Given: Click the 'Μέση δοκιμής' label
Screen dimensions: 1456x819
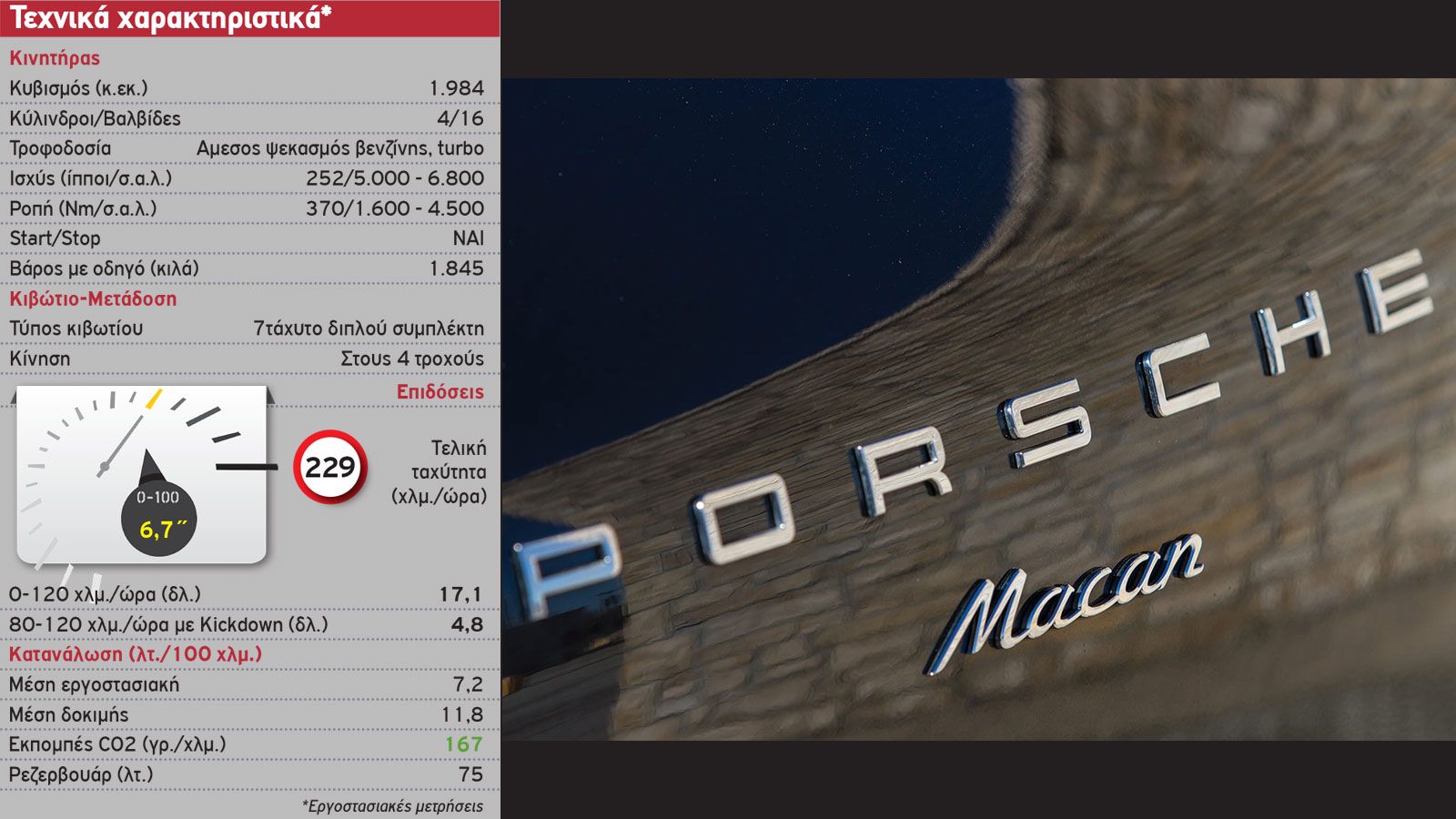Looking at the screenshot, I should click(x=68, y=714).
